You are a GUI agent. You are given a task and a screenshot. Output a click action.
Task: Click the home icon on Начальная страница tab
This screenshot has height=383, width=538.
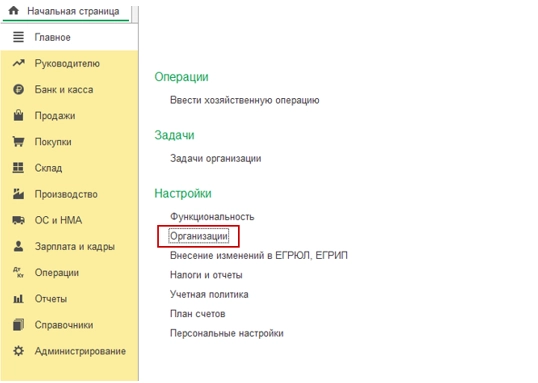click(13, 11)
